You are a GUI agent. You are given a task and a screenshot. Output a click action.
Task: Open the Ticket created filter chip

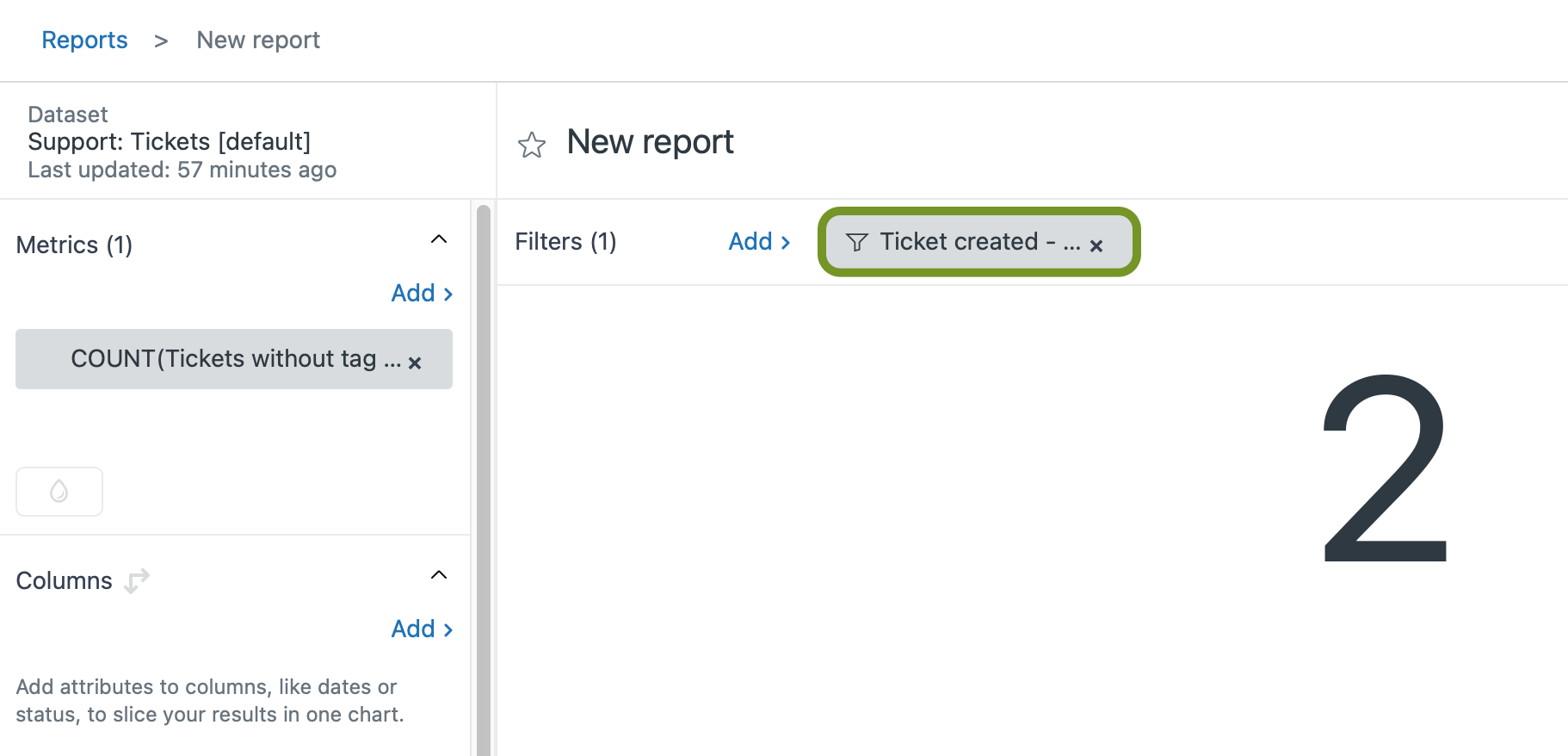point(960,242)
